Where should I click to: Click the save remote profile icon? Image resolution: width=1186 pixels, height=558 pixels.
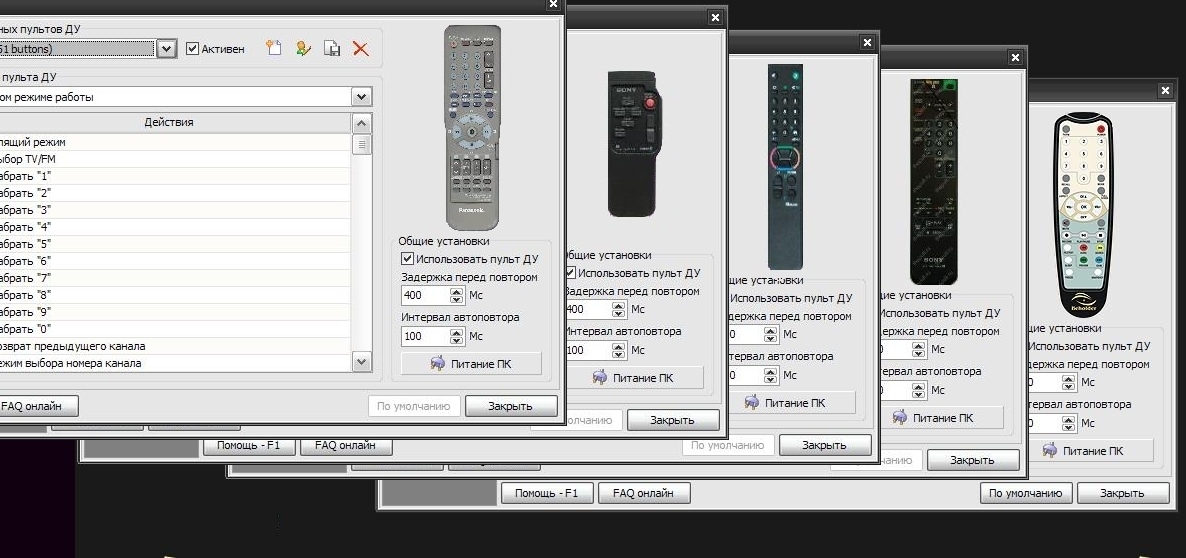click(331, 48)
